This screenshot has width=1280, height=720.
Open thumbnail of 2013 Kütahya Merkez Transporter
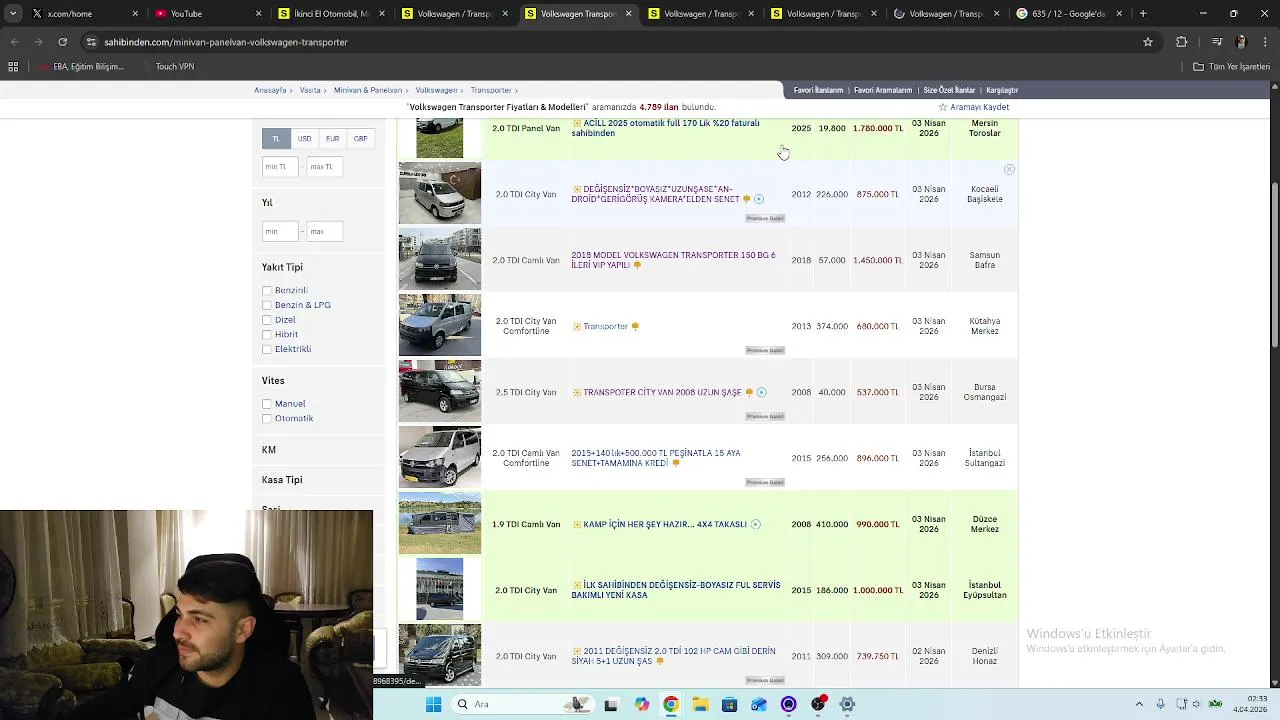[440, 325]
